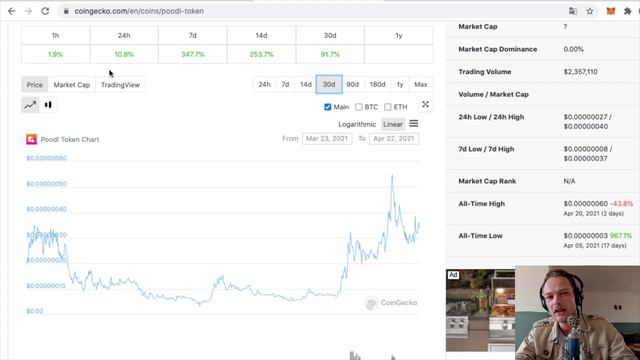Expand the chart to fullscreen
This screenshot has width=640, height=360.
(425, 105)
